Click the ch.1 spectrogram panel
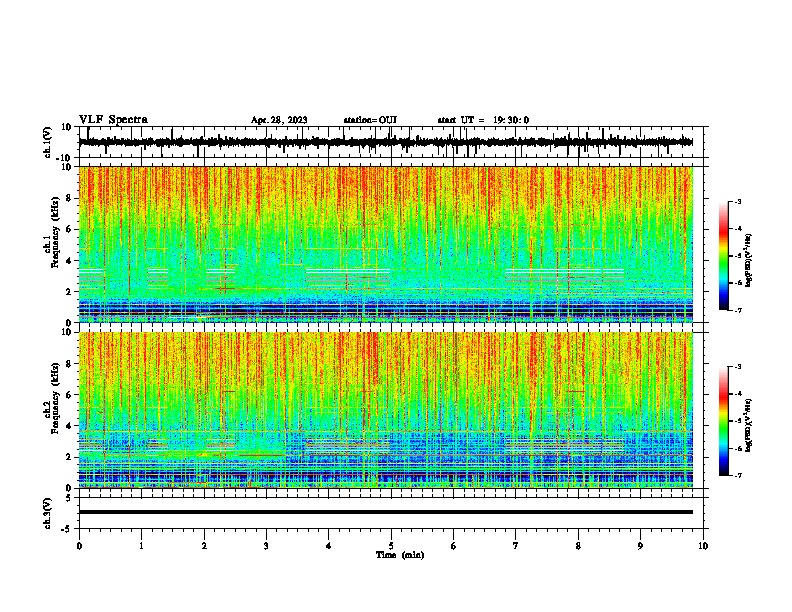Viewport: 792px width, 612px height. point(386,244)
